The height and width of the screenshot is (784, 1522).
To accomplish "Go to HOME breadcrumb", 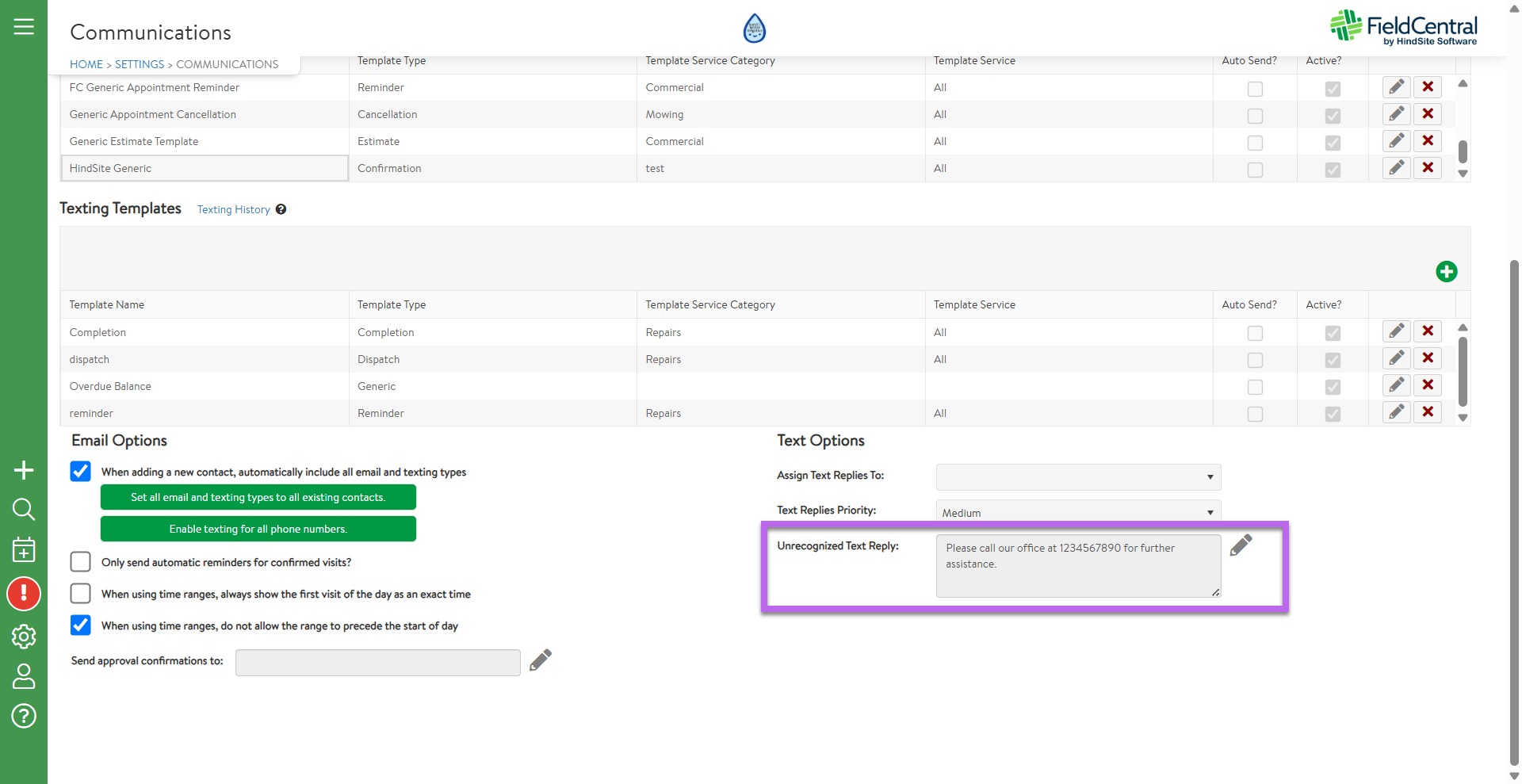I will 86,64.
